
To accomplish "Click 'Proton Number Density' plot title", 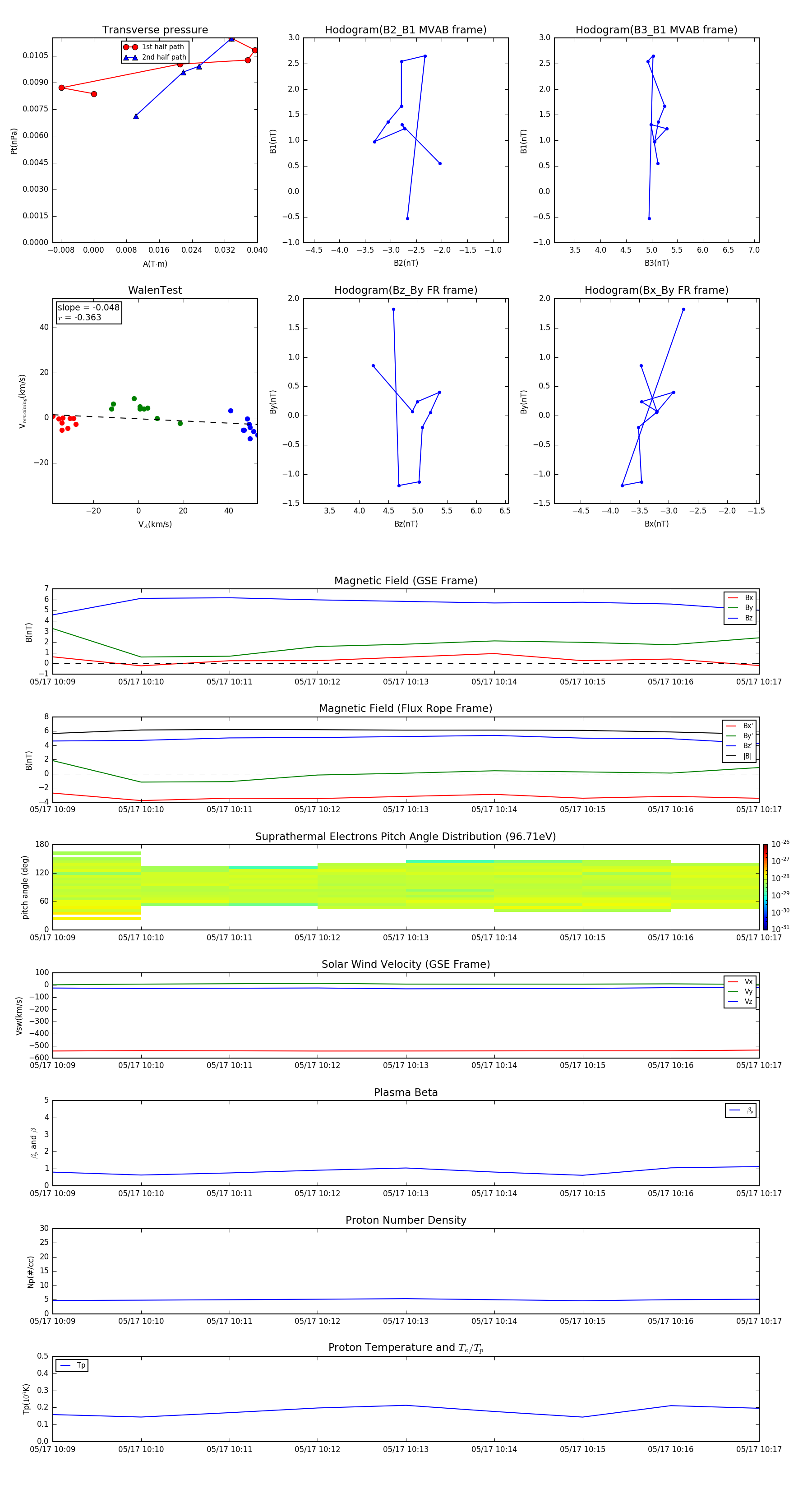I will (405, 1220).
